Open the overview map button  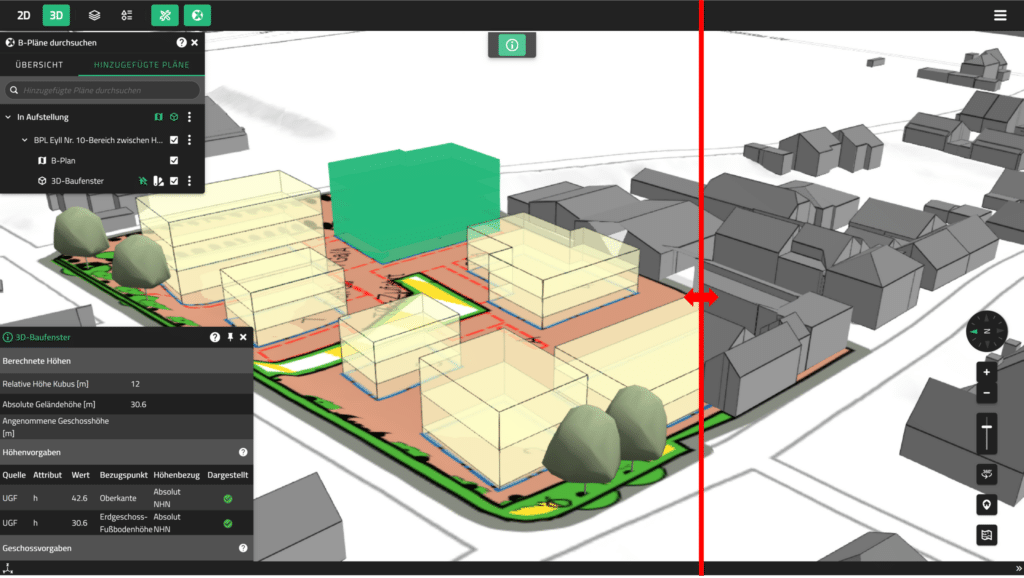click(986, 535)
